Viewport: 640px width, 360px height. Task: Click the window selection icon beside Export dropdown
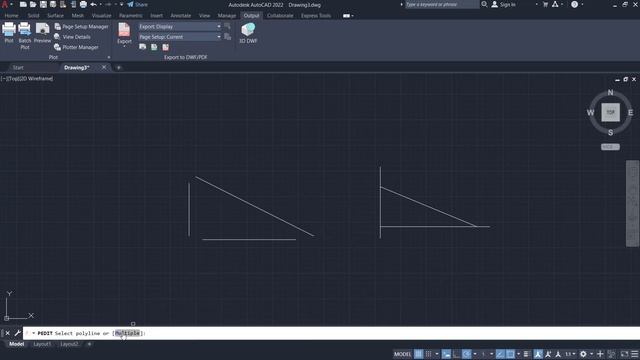tap(227, 27)
